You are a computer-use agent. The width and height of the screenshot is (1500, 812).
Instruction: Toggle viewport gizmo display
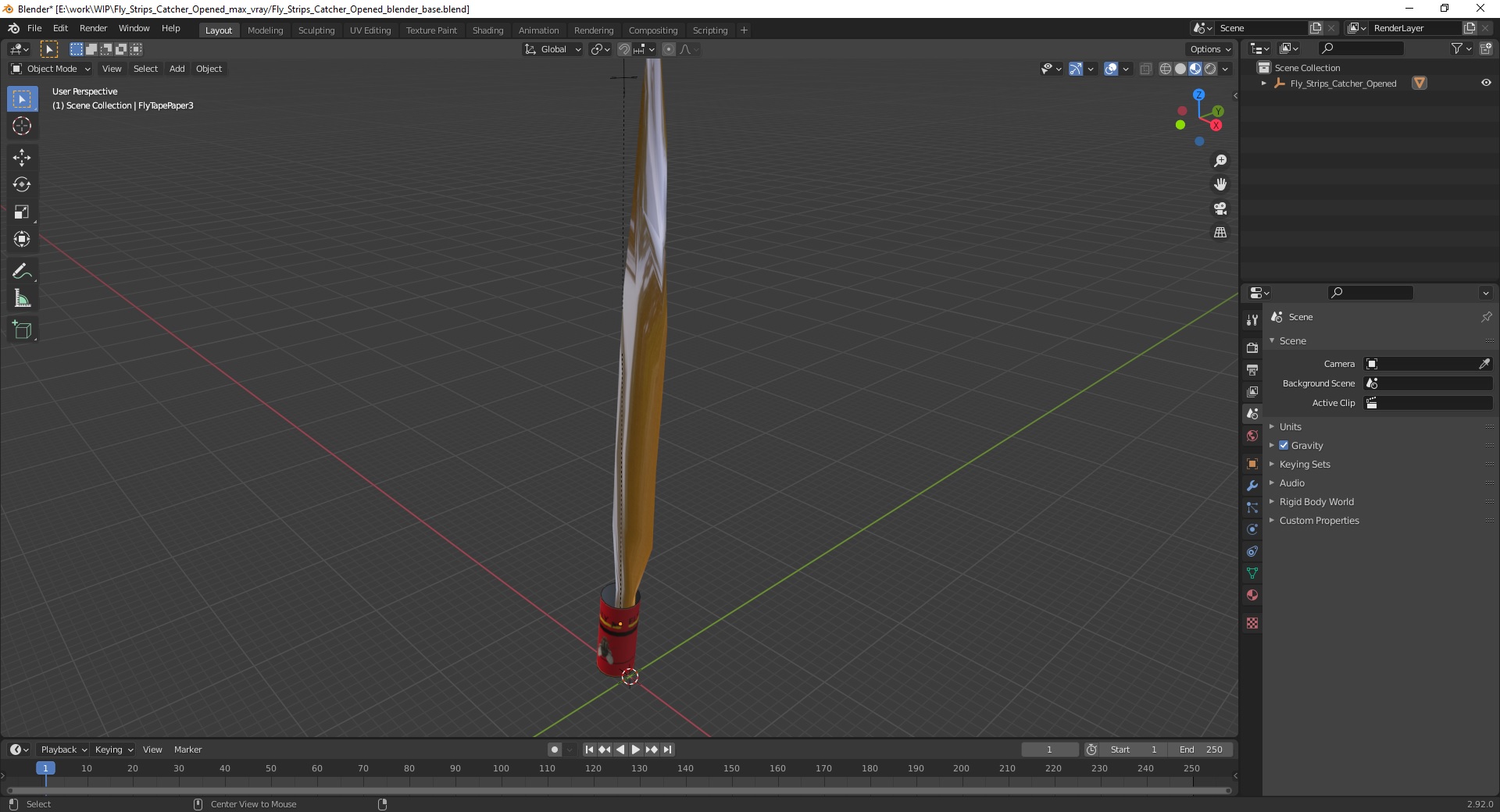pyautogui.click(x=1076, y=69)
